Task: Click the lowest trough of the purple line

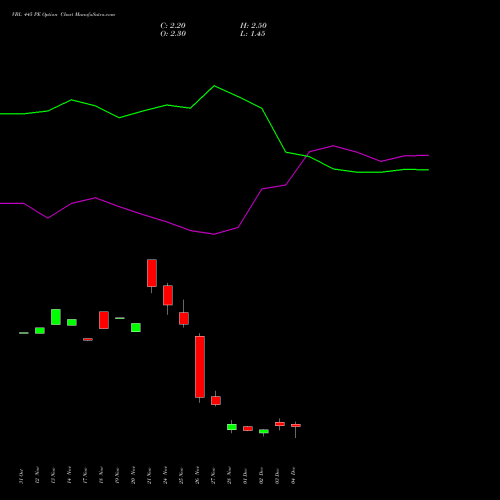Action: point(214,234)
